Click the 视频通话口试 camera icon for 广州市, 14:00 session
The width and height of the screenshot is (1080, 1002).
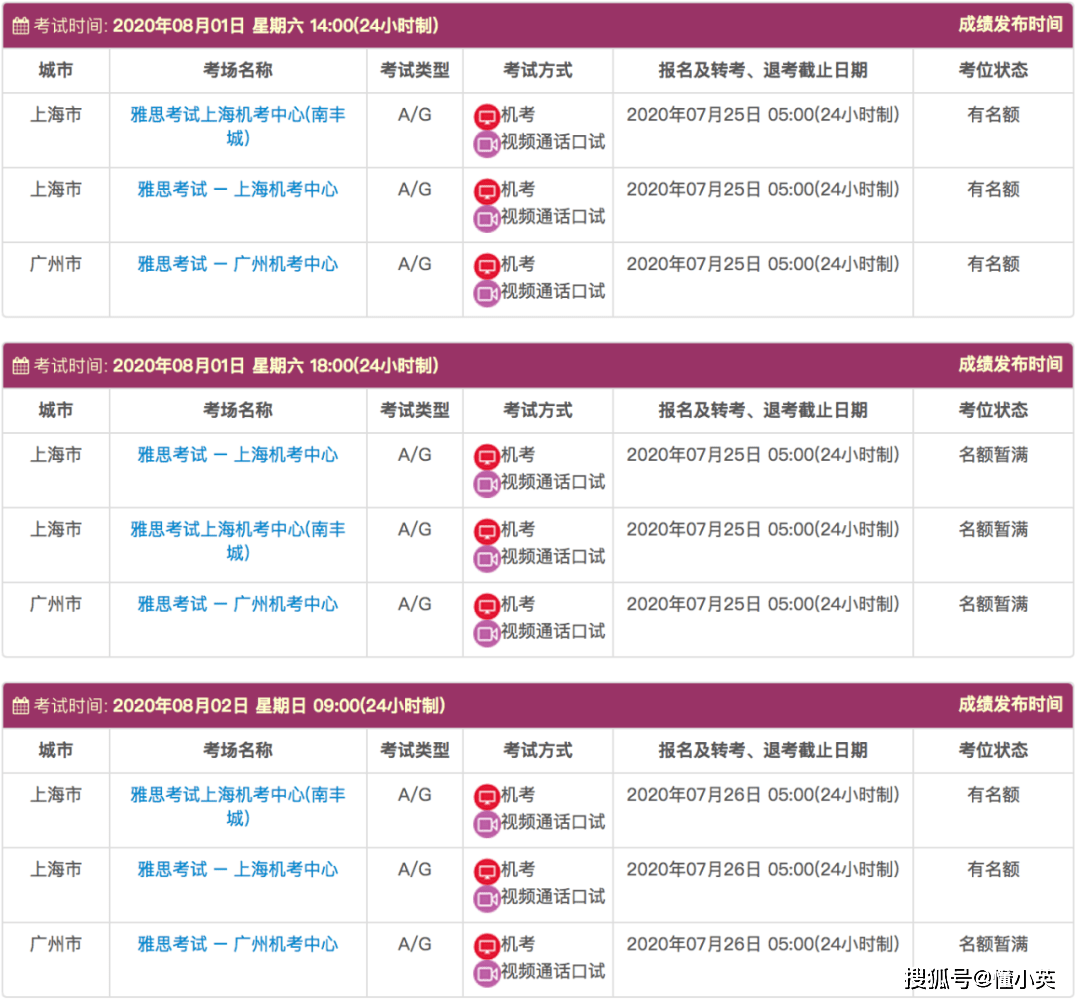487,294
